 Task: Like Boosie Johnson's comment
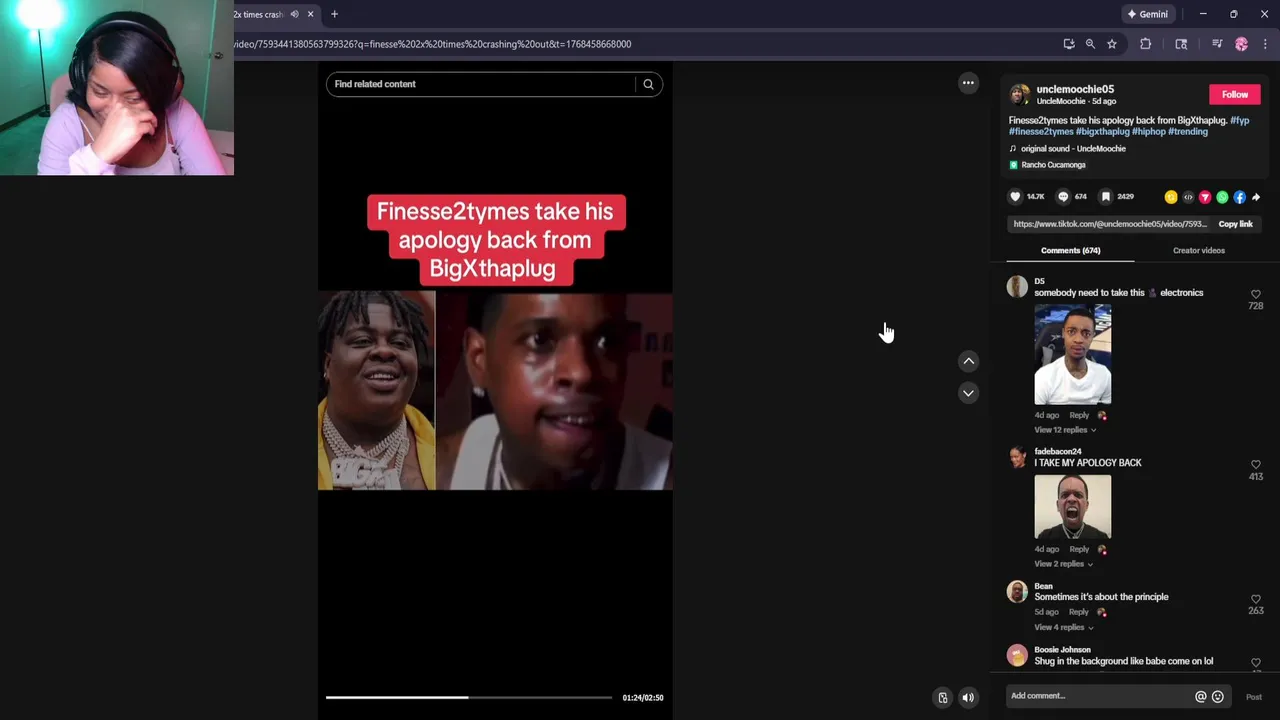coord(1256,662)
